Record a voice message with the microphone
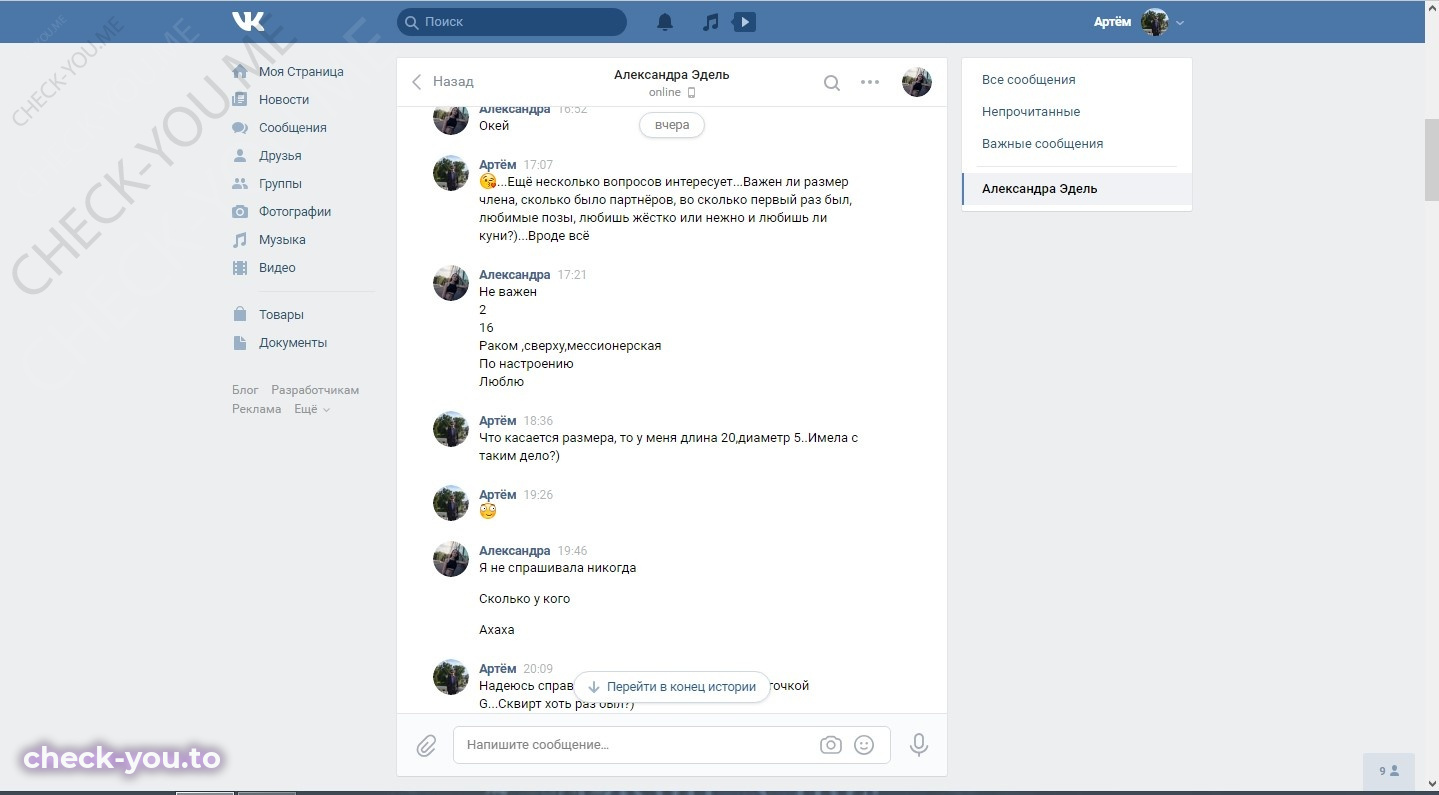Image resolution: width=1439 pixels, height=795 pixels. coord(918,745)
